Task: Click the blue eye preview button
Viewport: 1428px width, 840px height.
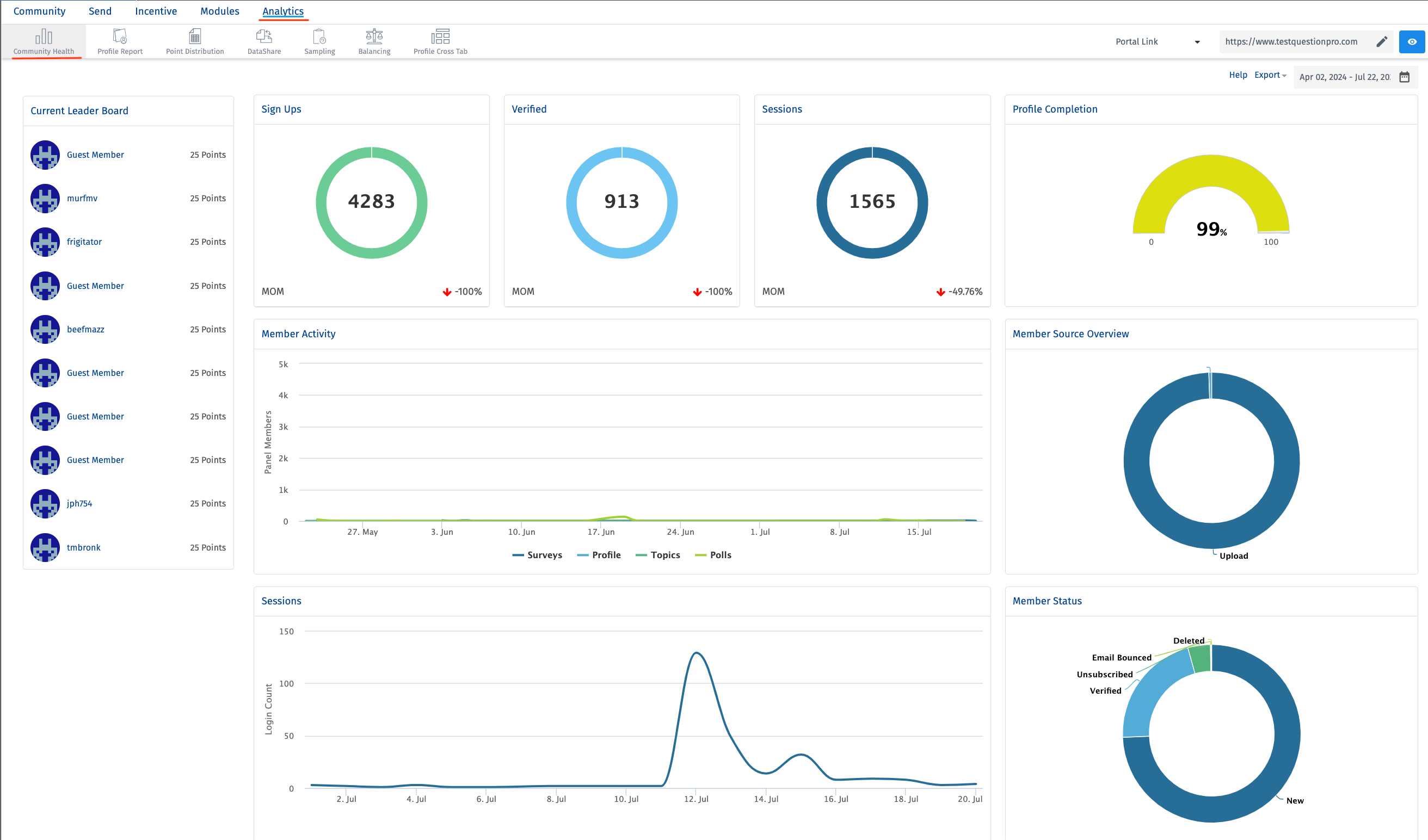Action: [x=1412, y=41]
